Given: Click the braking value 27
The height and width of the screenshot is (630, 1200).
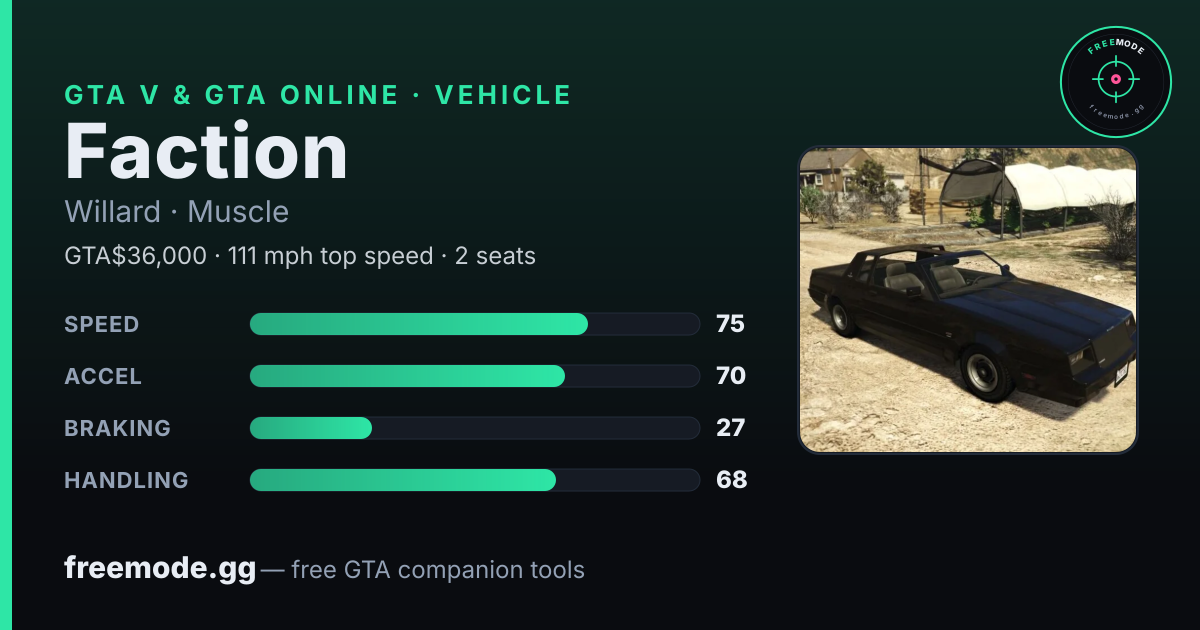Looking at the screenshot, I should click(x=731, y=428).
